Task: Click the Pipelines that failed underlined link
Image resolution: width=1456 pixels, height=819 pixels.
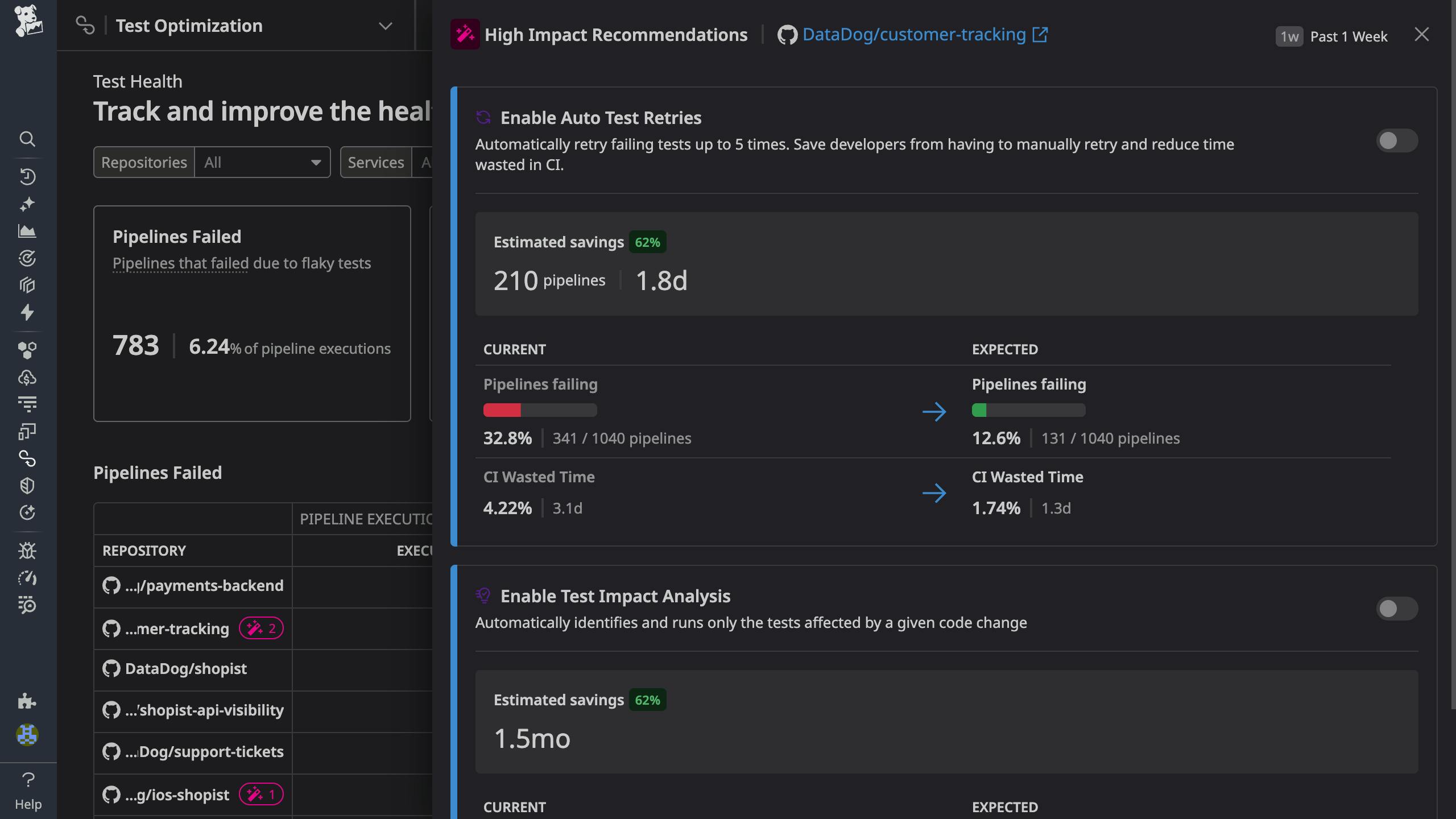Action: click(x=180, y=263)
